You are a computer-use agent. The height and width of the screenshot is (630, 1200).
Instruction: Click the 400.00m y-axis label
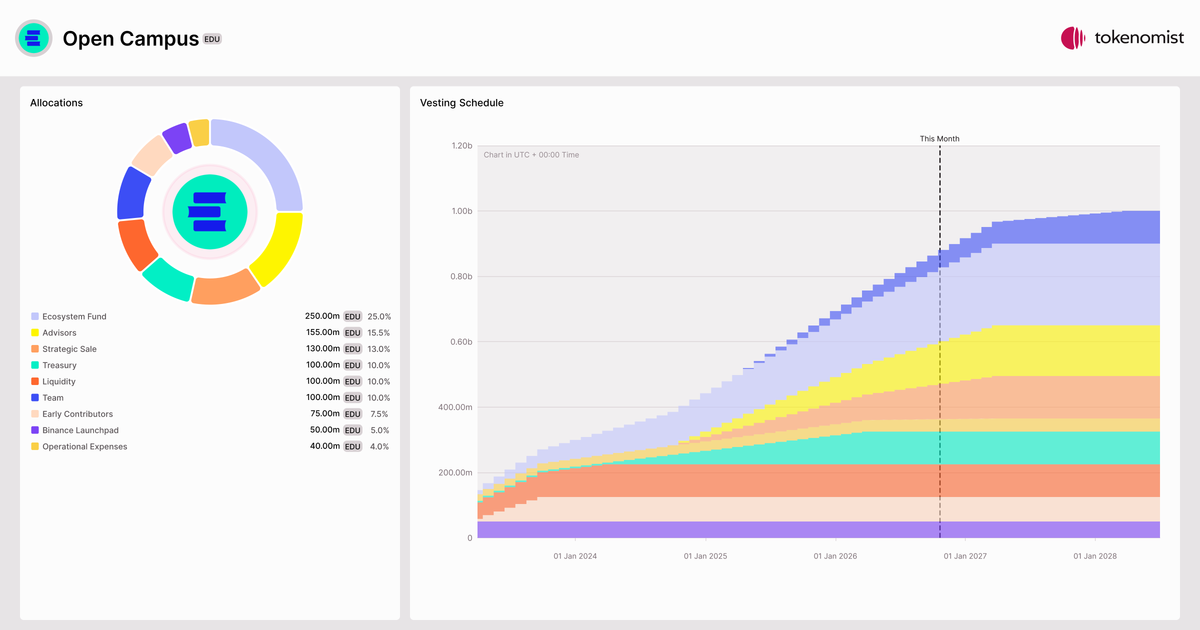point(456,407)
